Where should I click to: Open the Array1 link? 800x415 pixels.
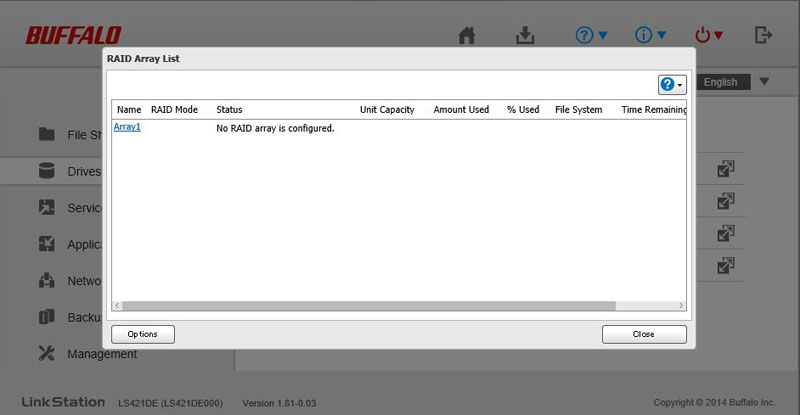click(127, 127)
